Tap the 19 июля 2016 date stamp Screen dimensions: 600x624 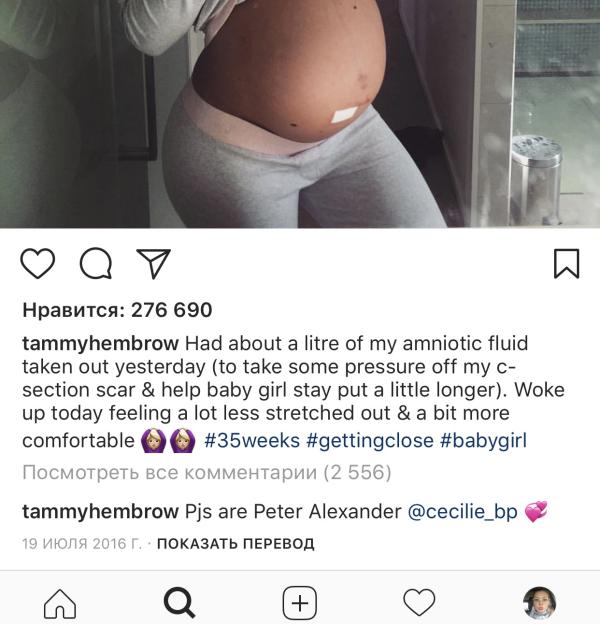point(82,544)
